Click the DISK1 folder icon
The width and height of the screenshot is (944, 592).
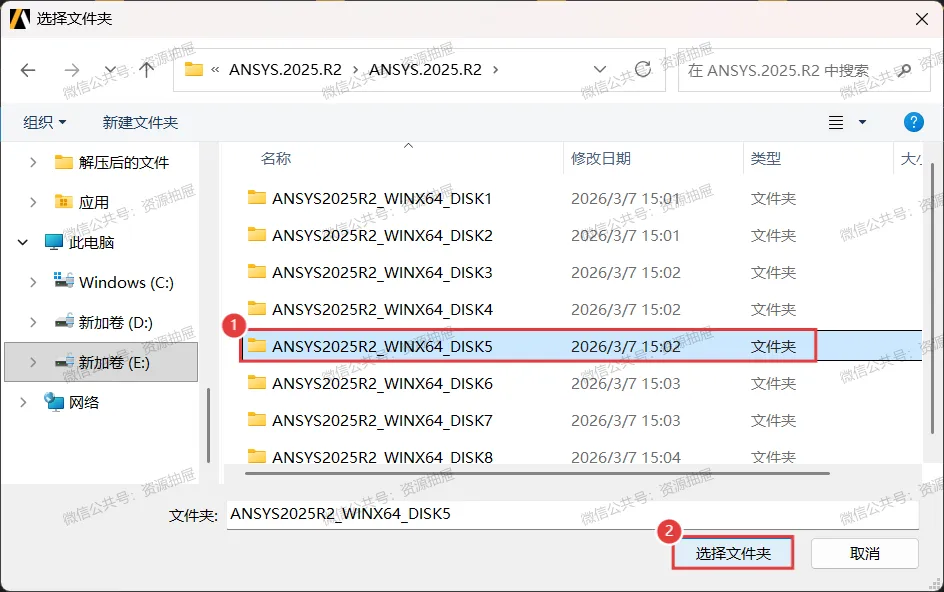[x=257, y=197]
